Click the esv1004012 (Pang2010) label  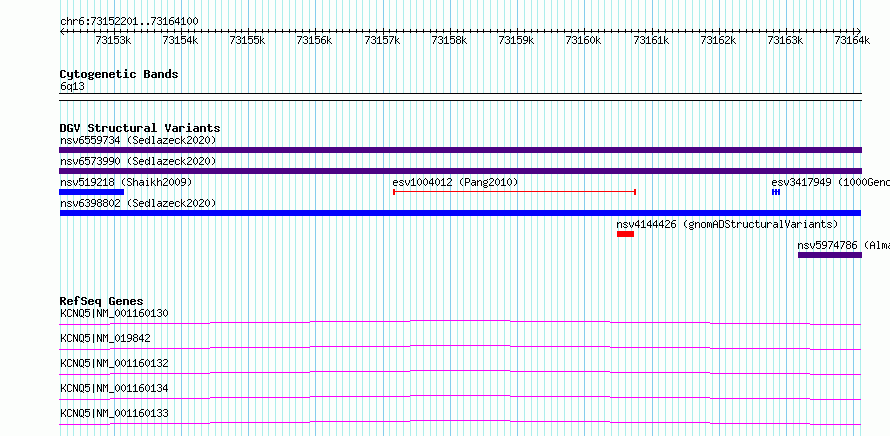coord(455,182)
